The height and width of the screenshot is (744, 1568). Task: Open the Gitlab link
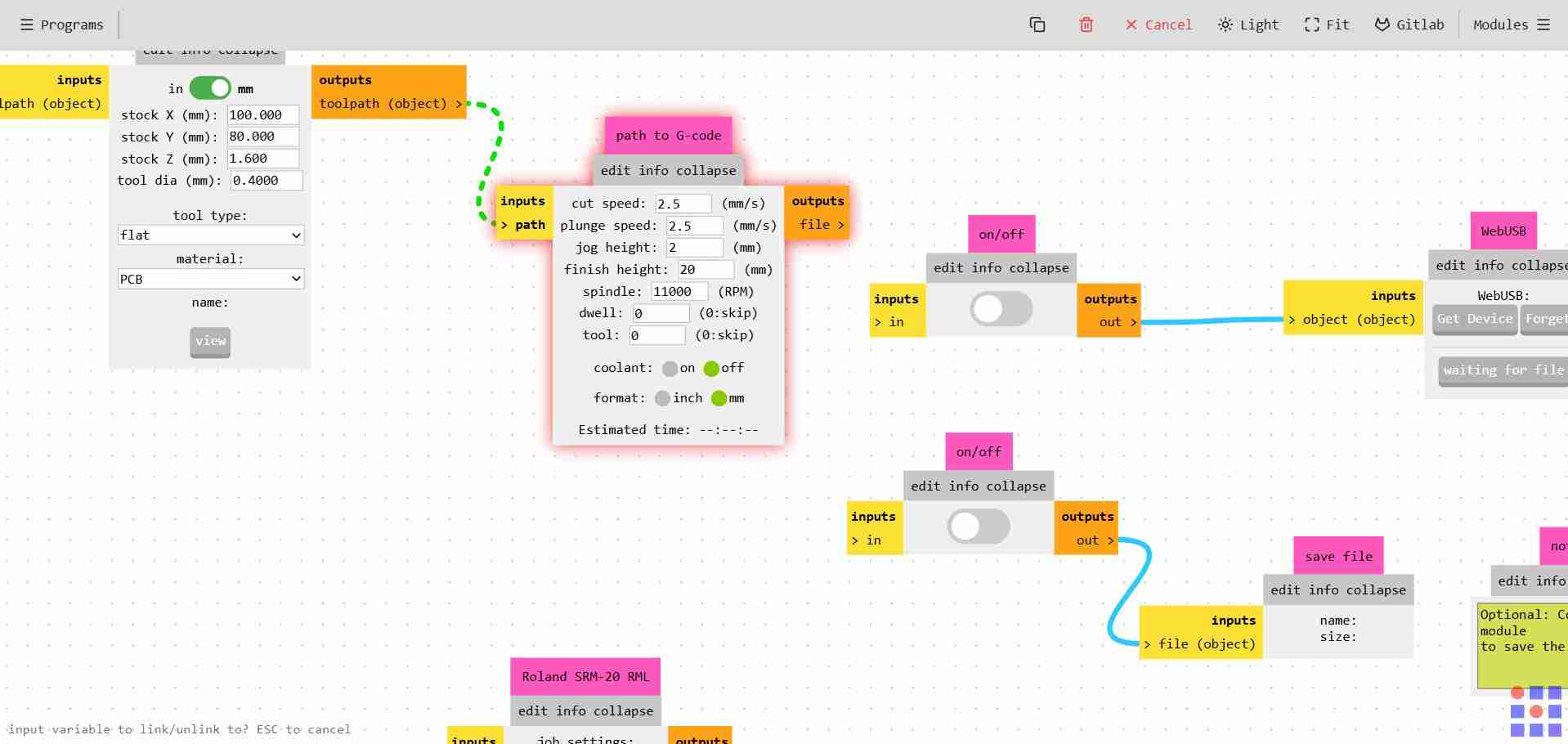click(1409, 25)
